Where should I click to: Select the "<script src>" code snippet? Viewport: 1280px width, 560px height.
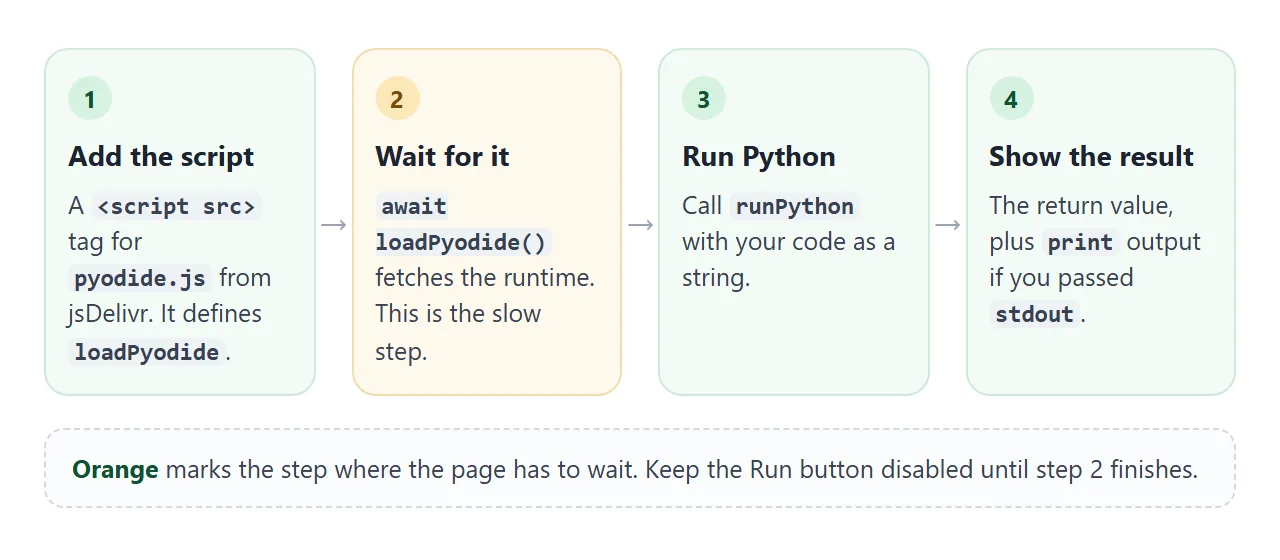176,207
